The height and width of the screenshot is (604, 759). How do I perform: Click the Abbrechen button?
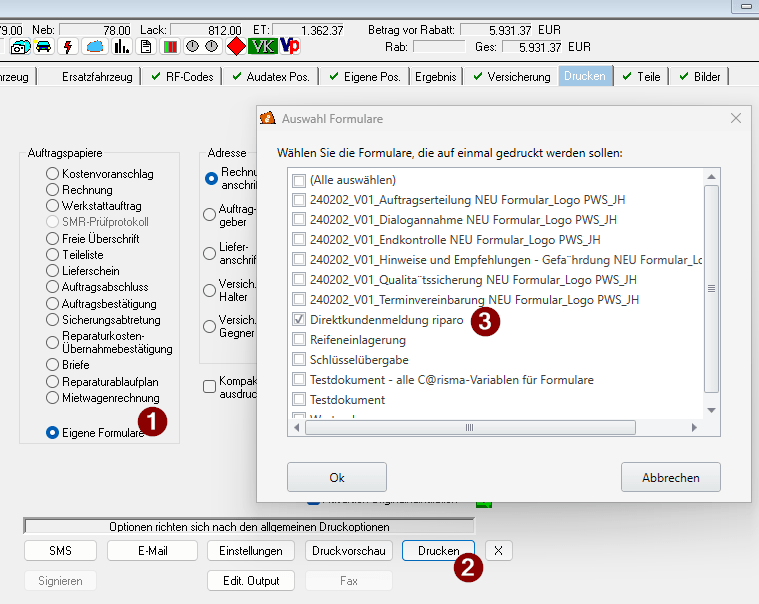point(670,477)
